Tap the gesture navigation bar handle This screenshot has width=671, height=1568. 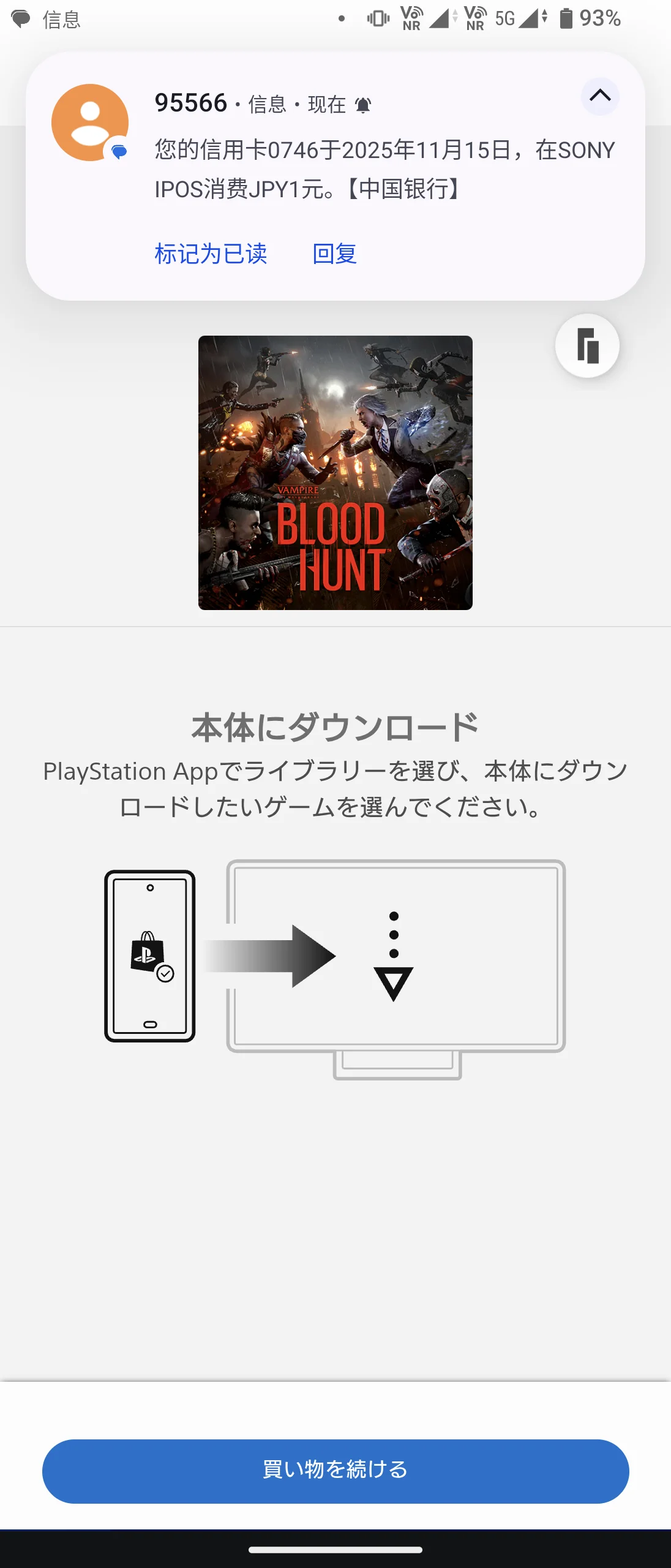pos(335,1550)
